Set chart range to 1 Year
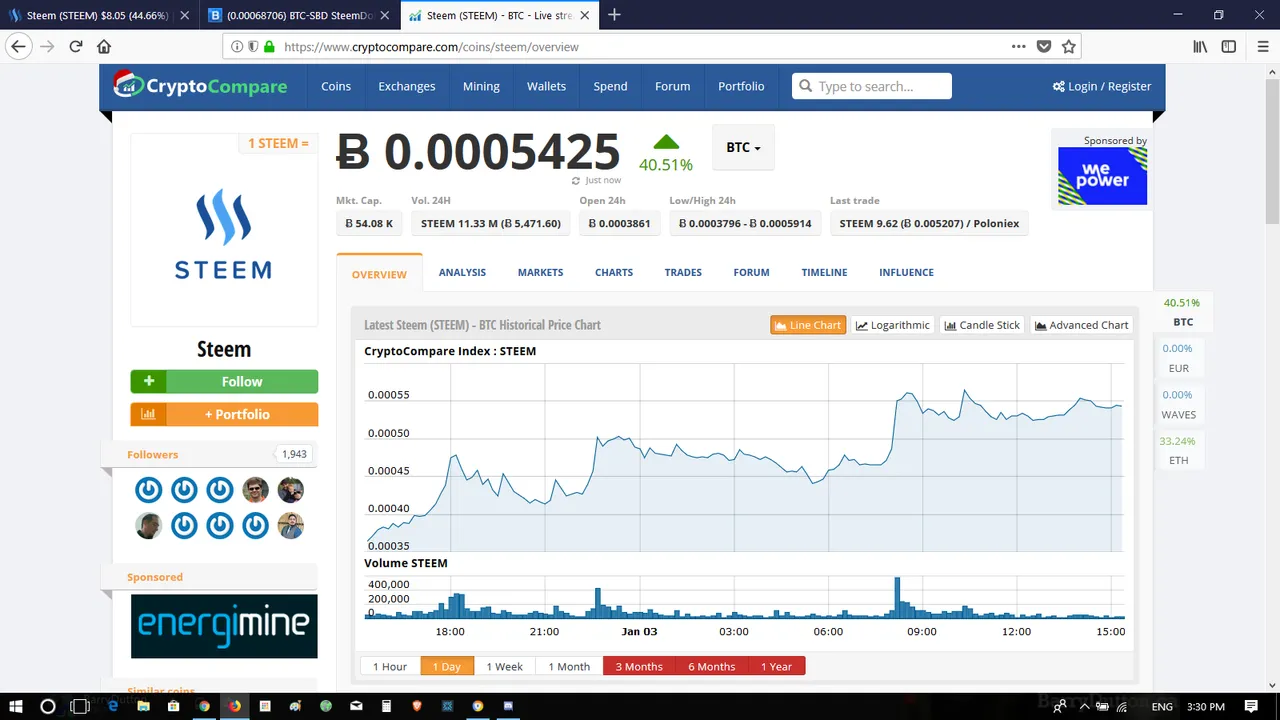 (x=776, y=666)
